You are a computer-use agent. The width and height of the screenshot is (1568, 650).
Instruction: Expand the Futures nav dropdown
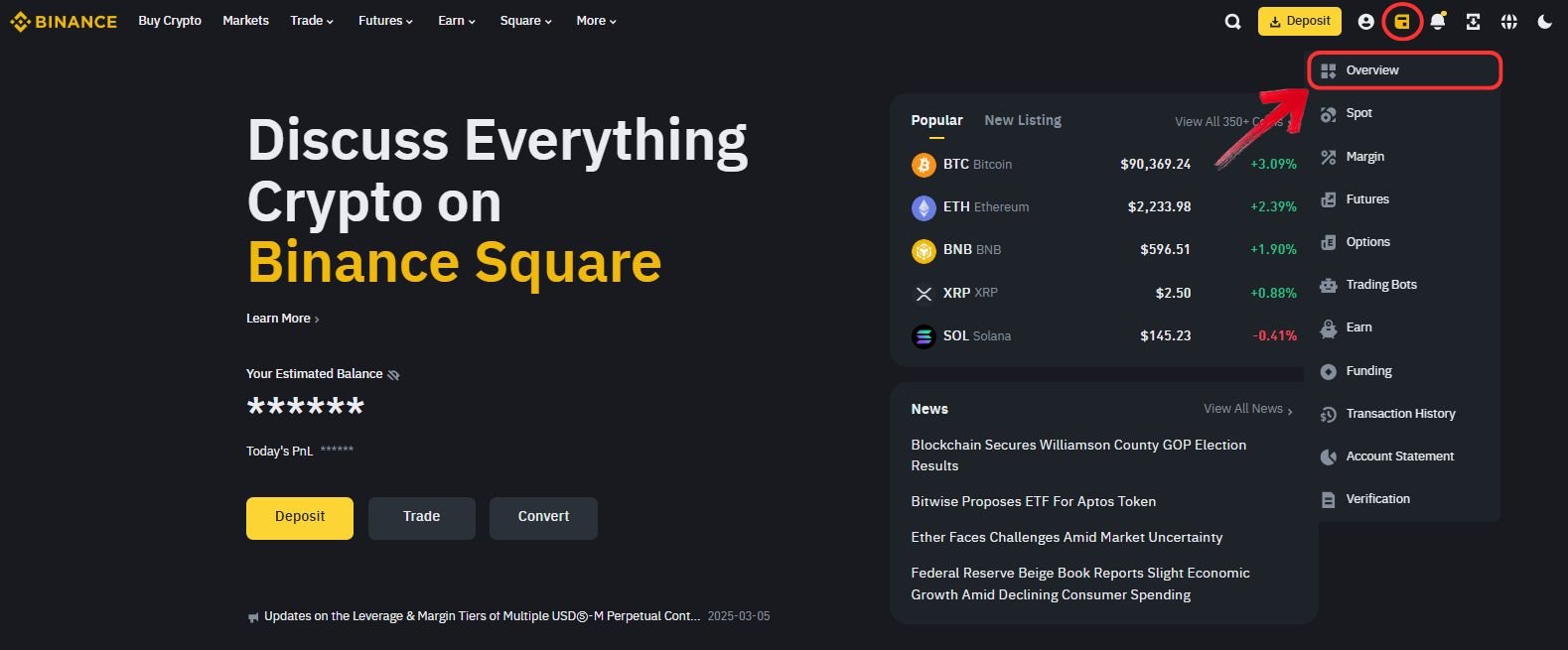[385, 21]
